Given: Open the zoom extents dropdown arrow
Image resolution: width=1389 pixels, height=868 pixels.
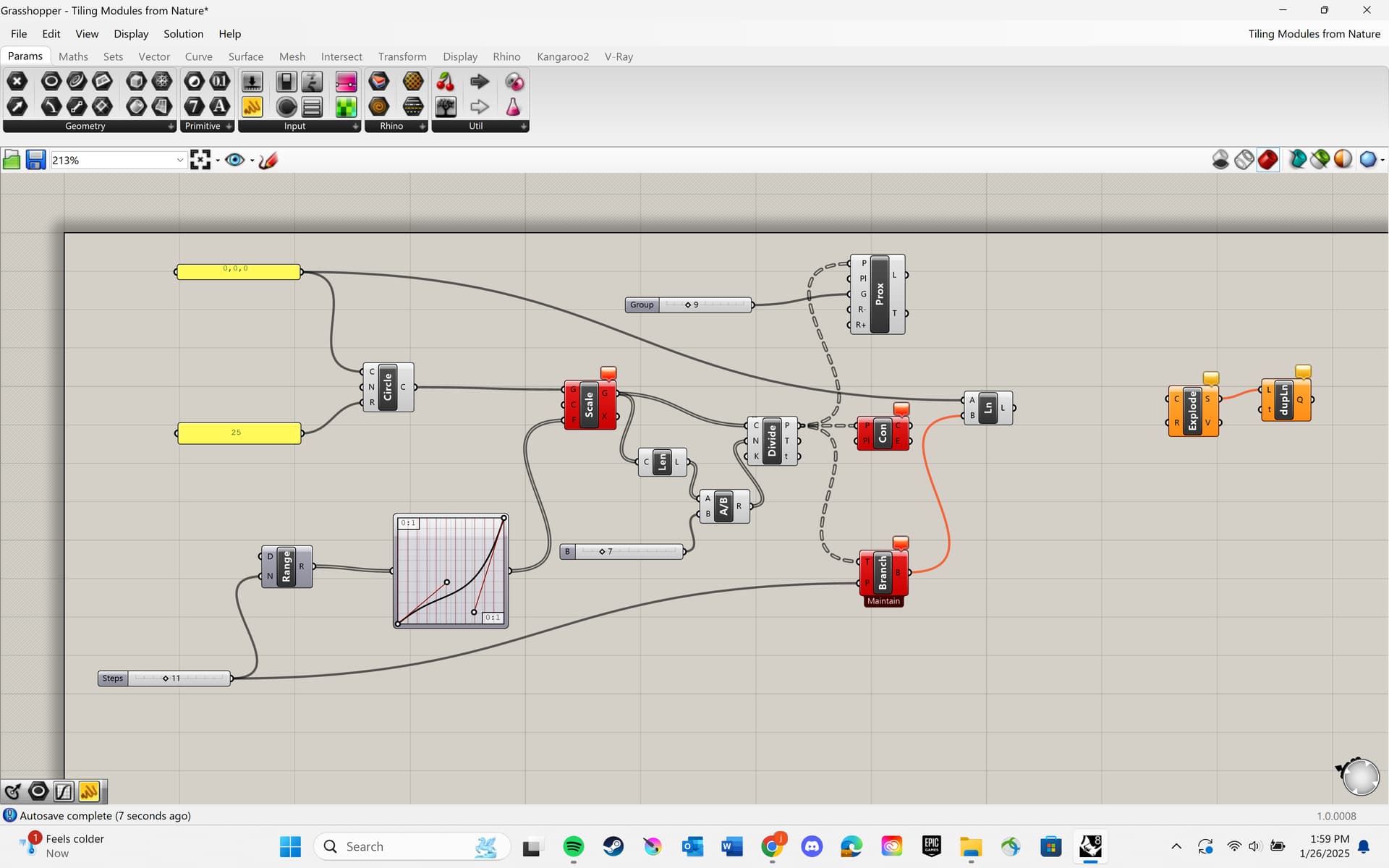Looking at the screenshot, I should click(x=218, y=161).
